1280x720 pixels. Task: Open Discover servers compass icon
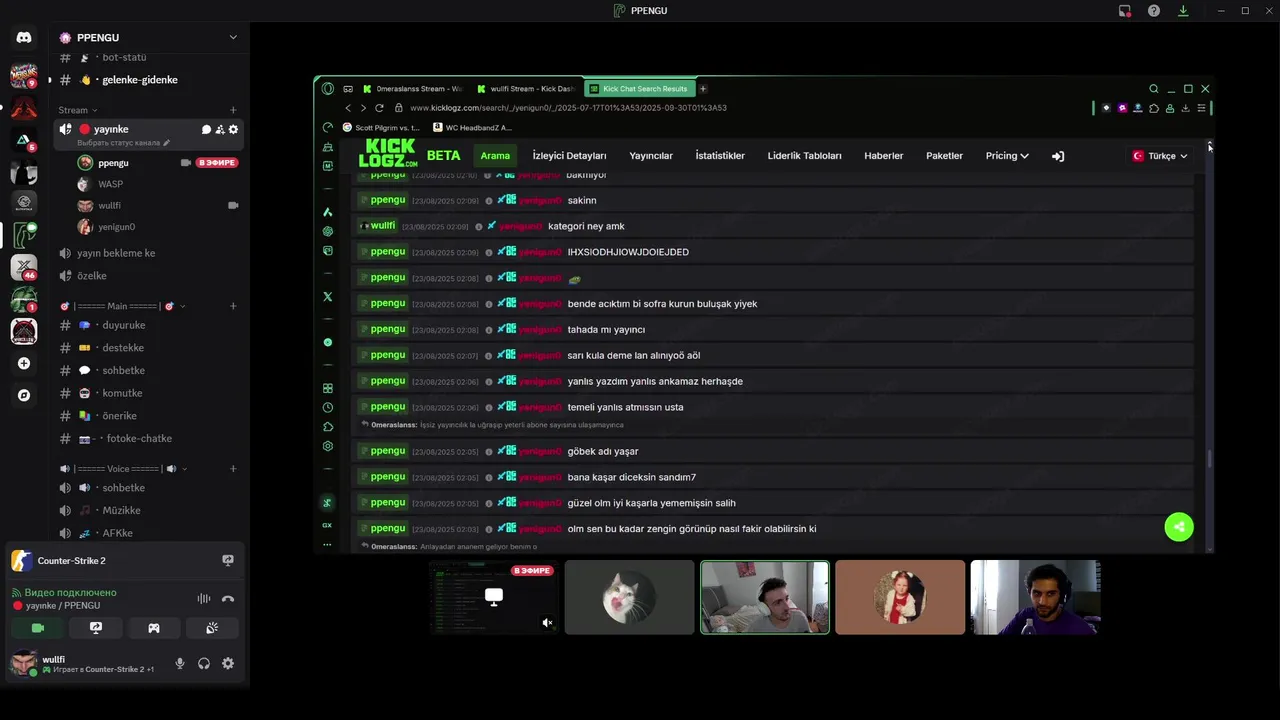click(24, 395)
